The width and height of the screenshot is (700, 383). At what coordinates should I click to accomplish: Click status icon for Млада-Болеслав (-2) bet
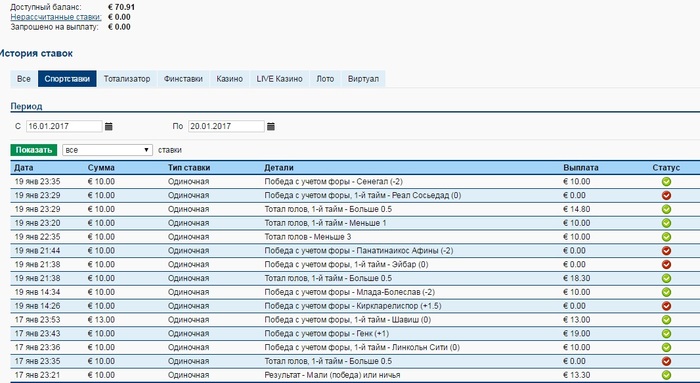click(x=666, y=292)
